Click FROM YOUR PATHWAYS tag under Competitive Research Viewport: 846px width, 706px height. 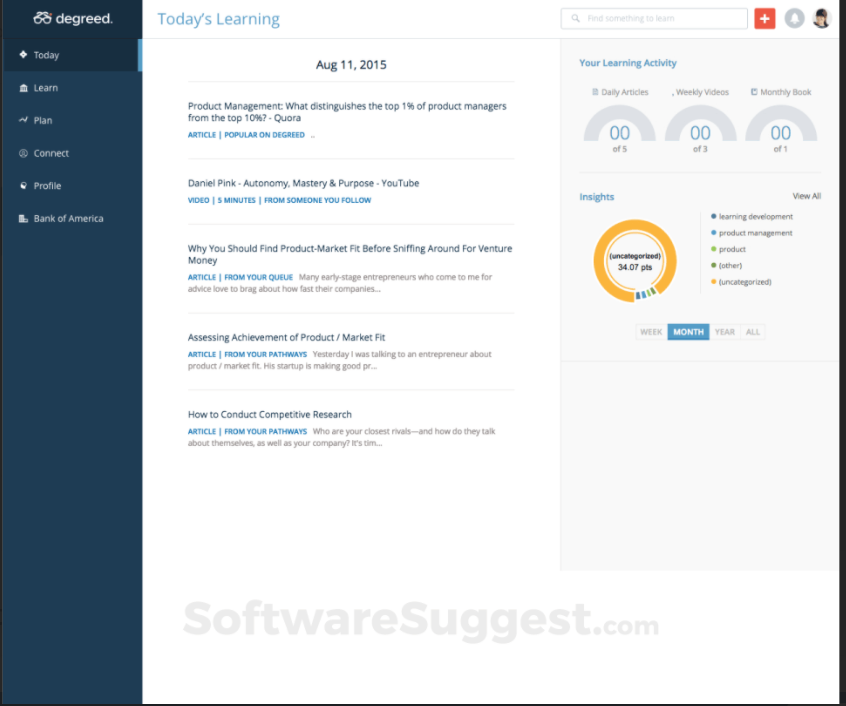[x=265, y=431]
